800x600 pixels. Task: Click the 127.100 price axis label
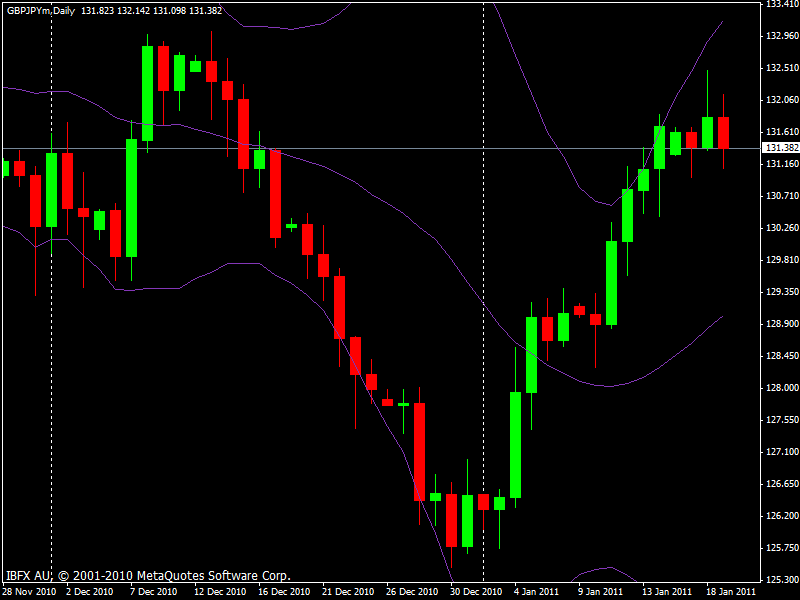(782, 452)
